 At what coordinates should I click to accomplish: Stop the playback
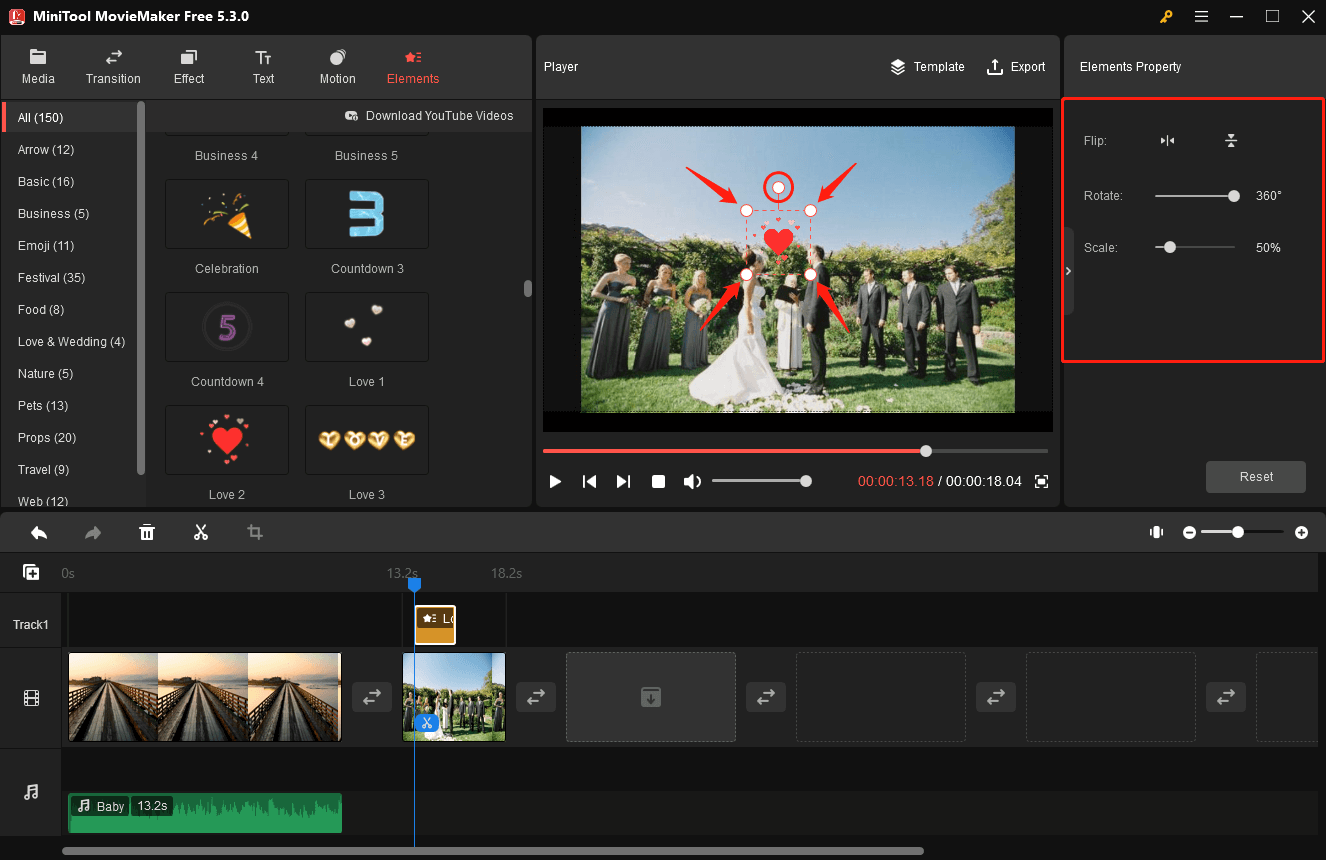click(658, 482)
